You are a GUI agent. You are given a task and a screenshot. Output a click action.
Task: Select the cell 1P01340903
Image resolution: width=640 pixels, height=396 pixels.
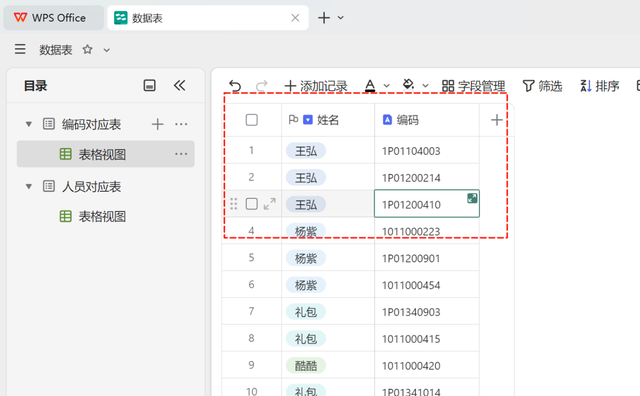tap(427, 312)
